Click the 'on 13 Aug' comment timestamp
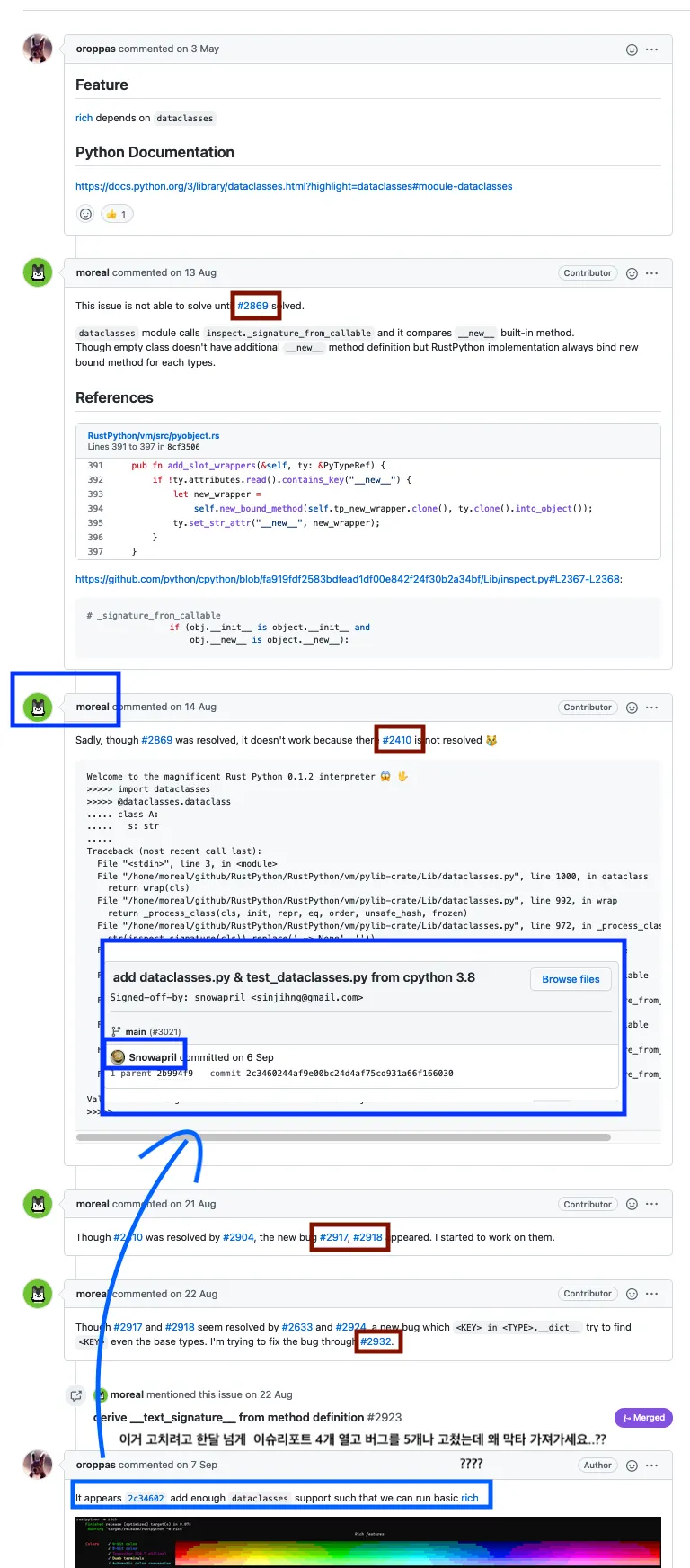 pyautogui.click(x=193, y=272)
